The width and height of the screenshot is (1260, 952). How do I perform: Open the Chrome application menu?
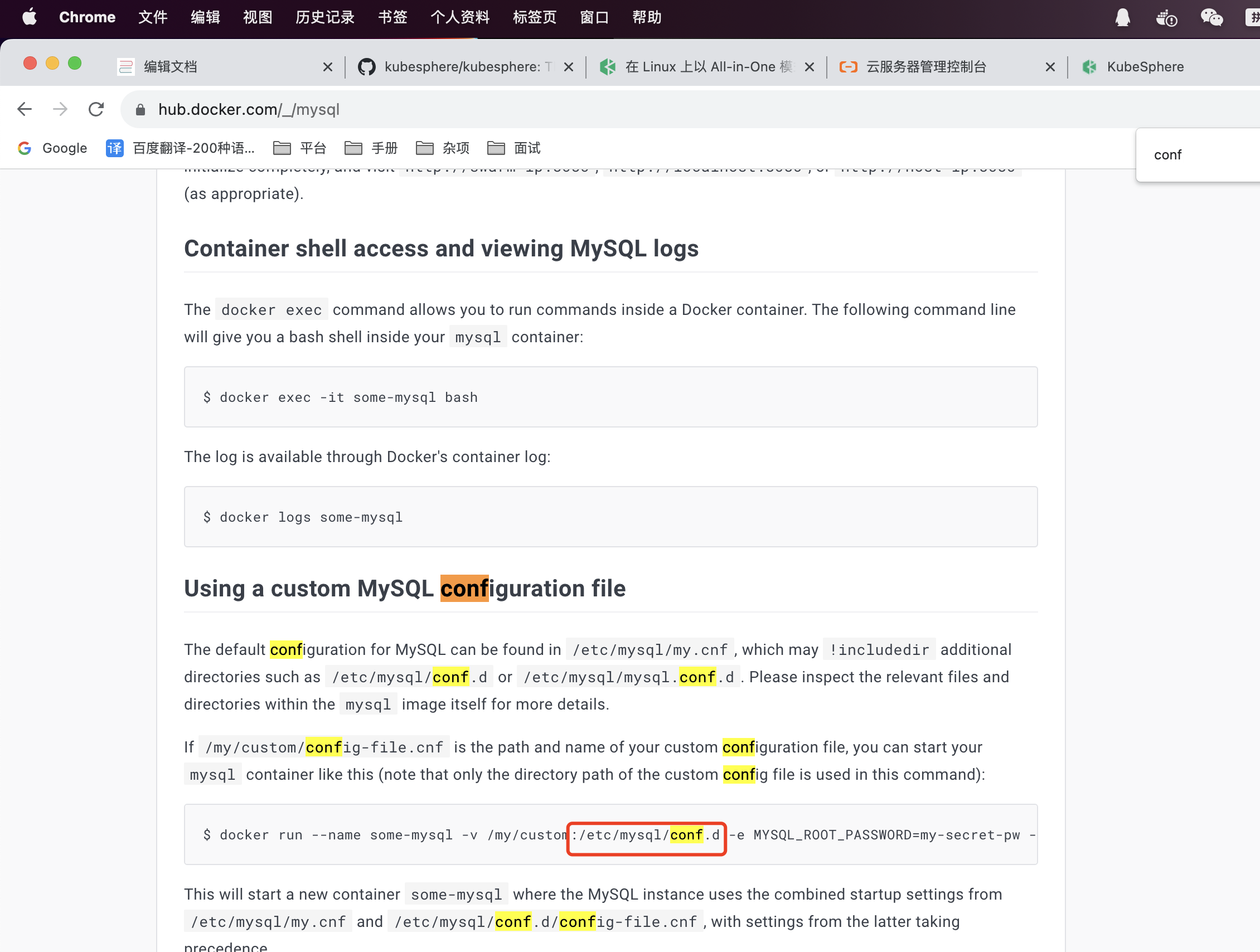tap(87, 17)
